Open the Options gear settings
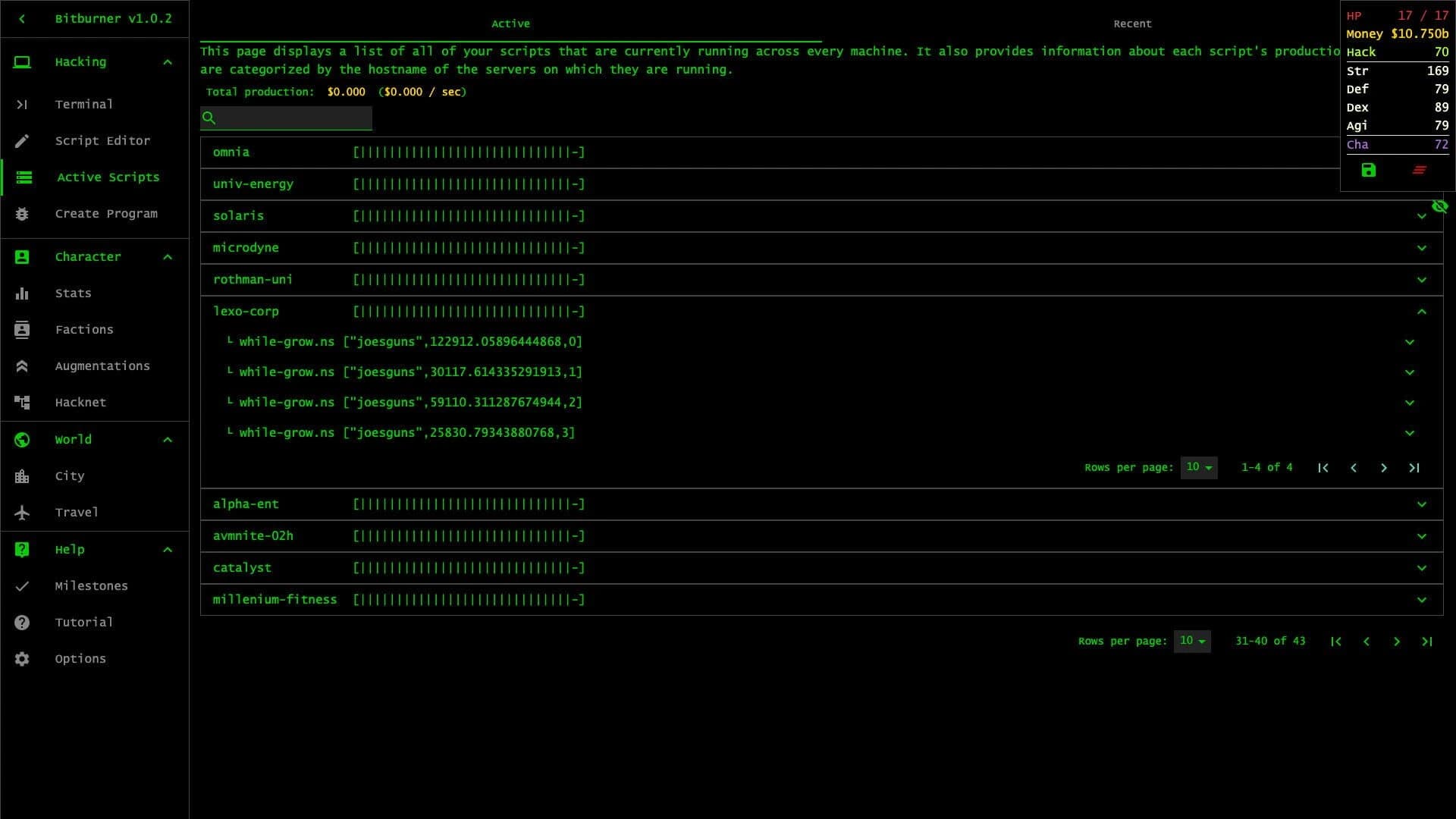 [23, 658]
